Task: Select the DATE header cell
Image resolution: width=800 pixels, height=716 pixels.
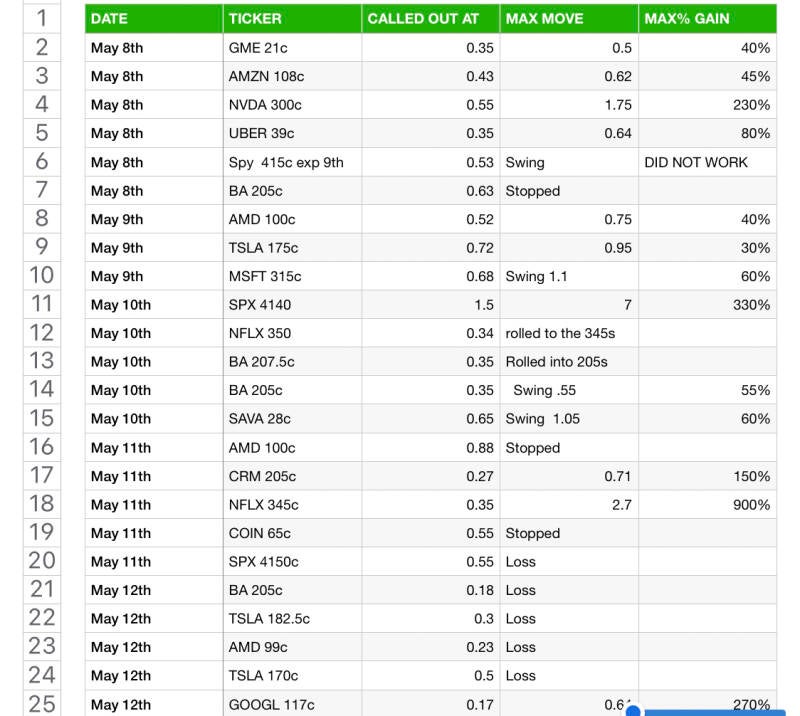Action: click(154, 18)
